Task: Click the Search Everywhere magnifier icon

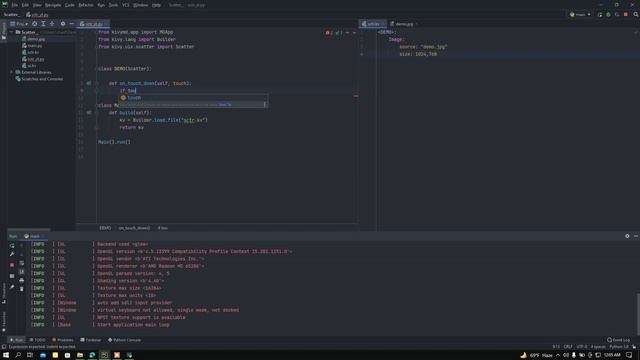Action: (x=636, y=14)
